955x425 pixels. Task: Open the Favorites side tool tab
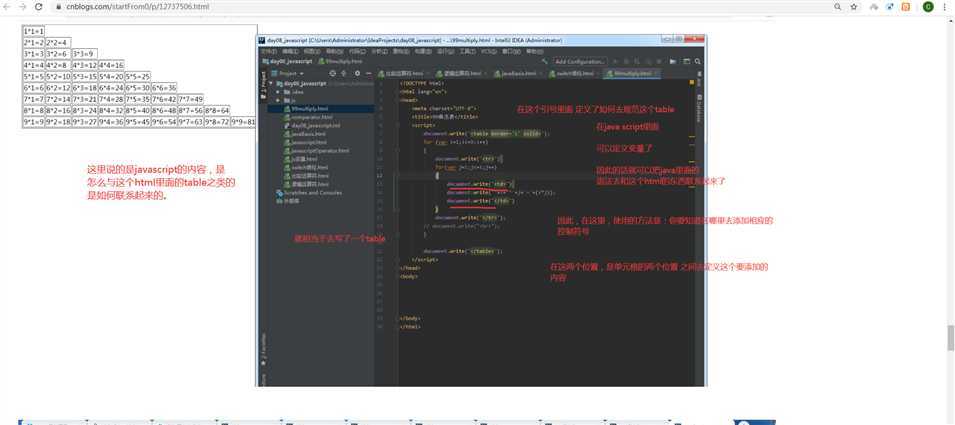tap(264, 351)
